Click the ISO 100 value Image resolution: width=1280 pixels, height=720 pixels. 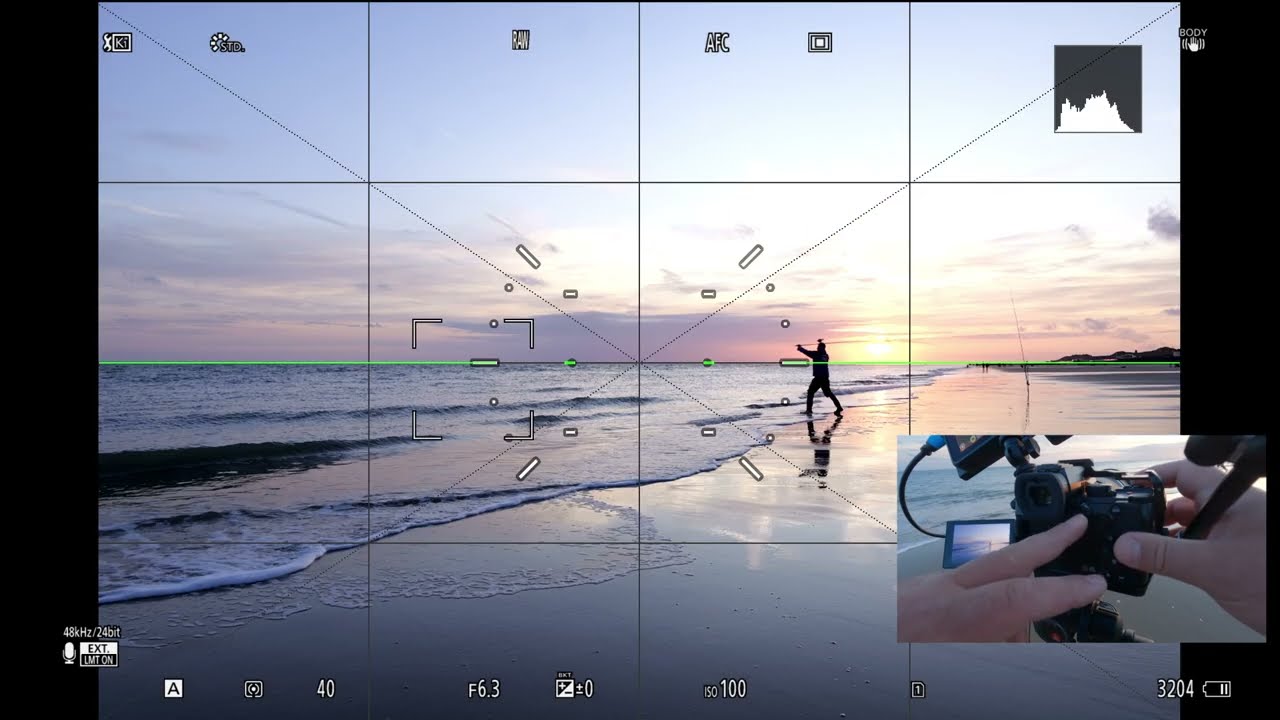pos(725,689)
